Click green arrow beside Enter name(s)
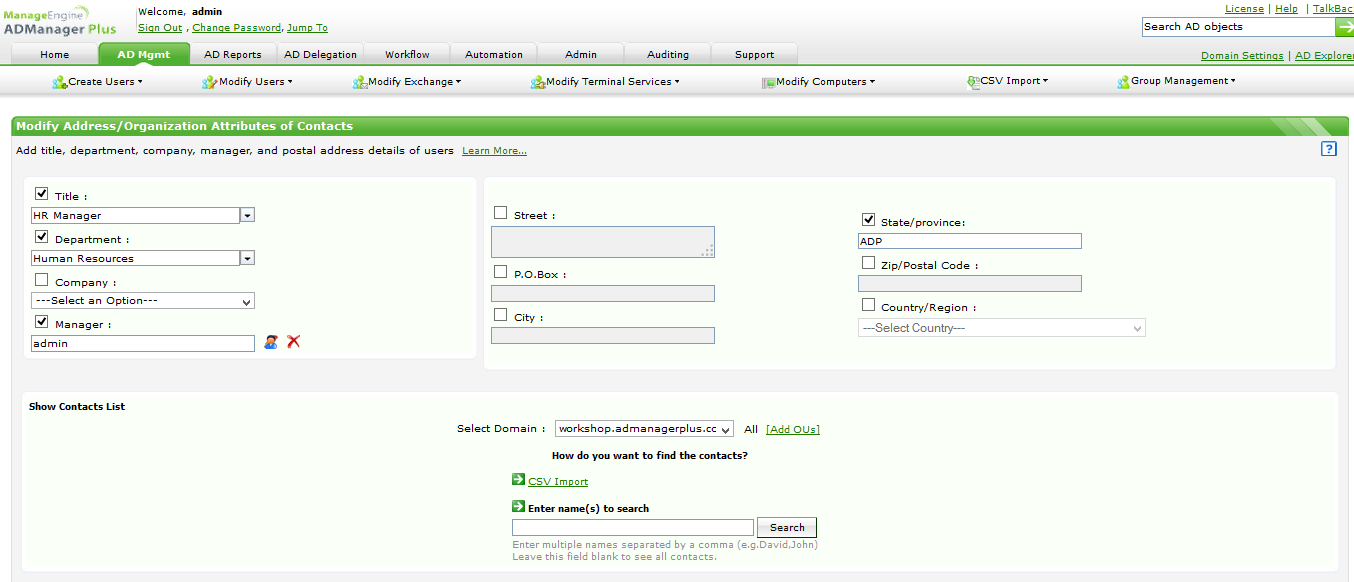Screen dimensions: 1354x582 pos(518,507)
